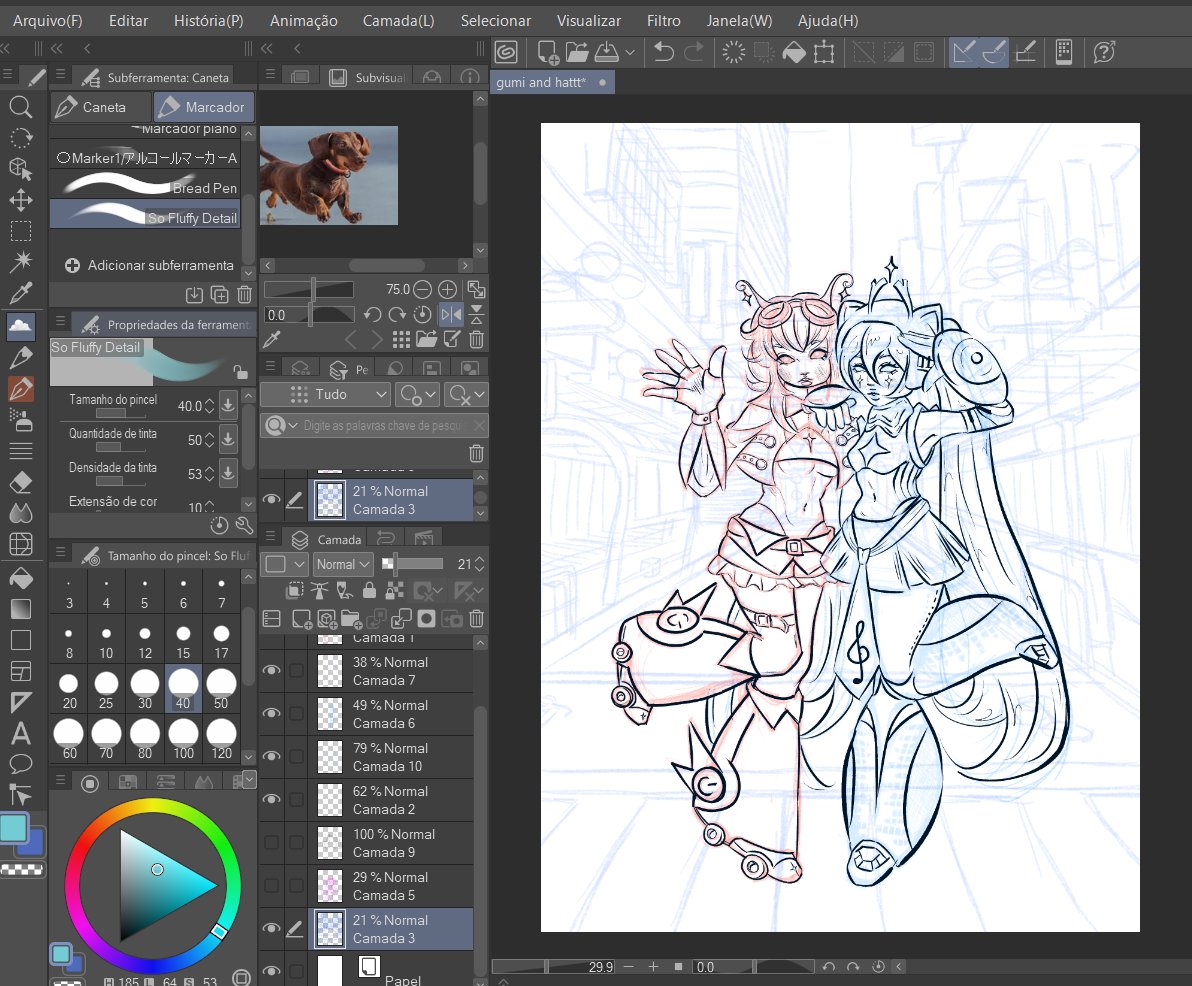This screenshot has width=1192, height=986.
Task: Select the Auto select wand tool
Action: point(21,262)
